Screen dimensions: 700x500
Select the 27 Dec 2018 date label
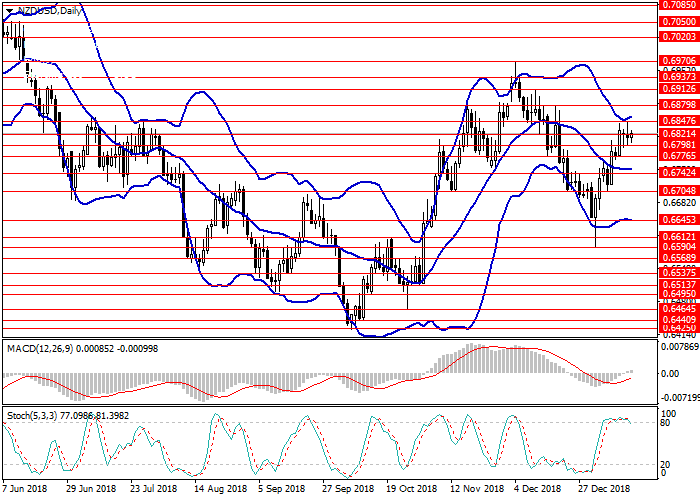tap(603, 490)
